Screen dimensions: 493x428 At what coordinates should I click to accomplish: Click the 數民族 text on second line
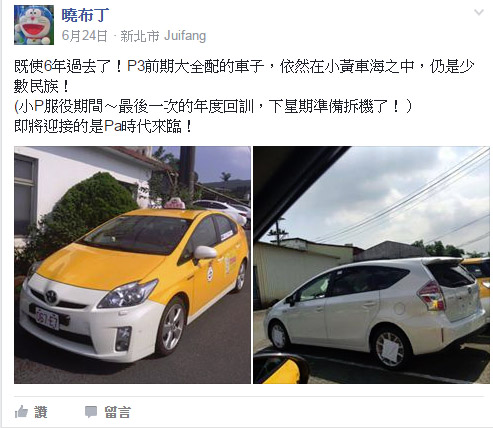[x=41, y=86]
